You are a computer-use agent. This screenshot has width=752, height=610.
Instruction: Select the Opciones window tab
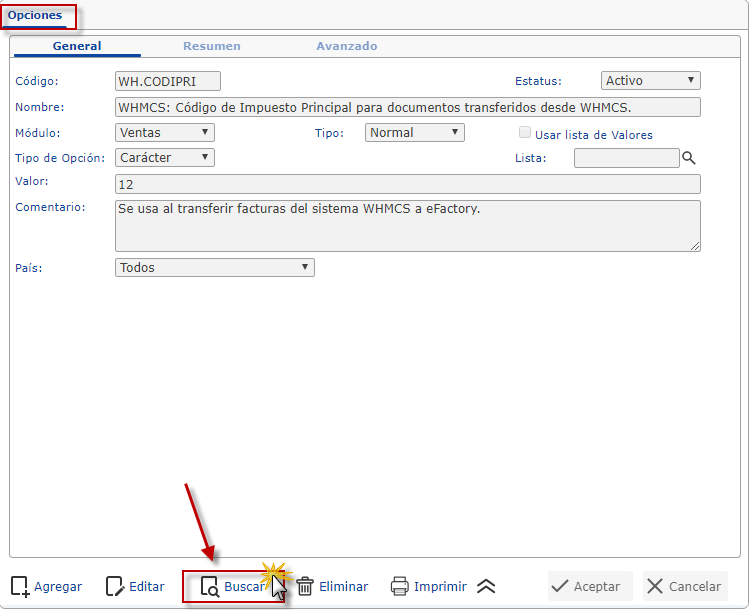click(x=35, y=15)
